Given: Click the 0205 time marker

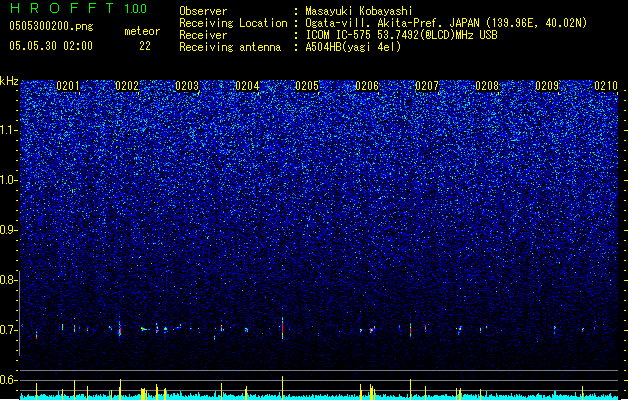Looking at the screenshot, I should (x=307, y=86).
